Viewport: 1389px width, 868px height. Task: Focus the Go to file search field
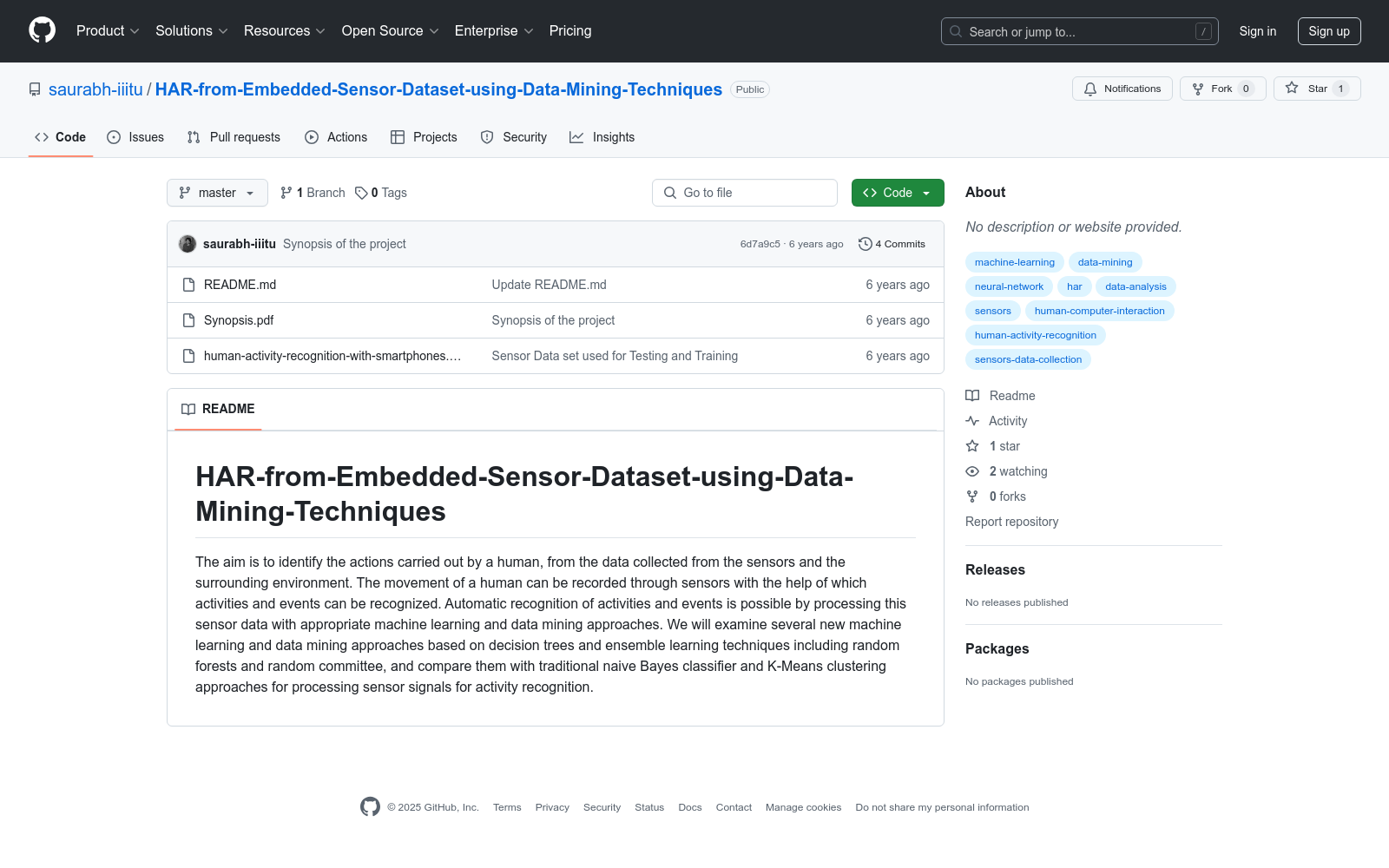(x=745, y=193)
